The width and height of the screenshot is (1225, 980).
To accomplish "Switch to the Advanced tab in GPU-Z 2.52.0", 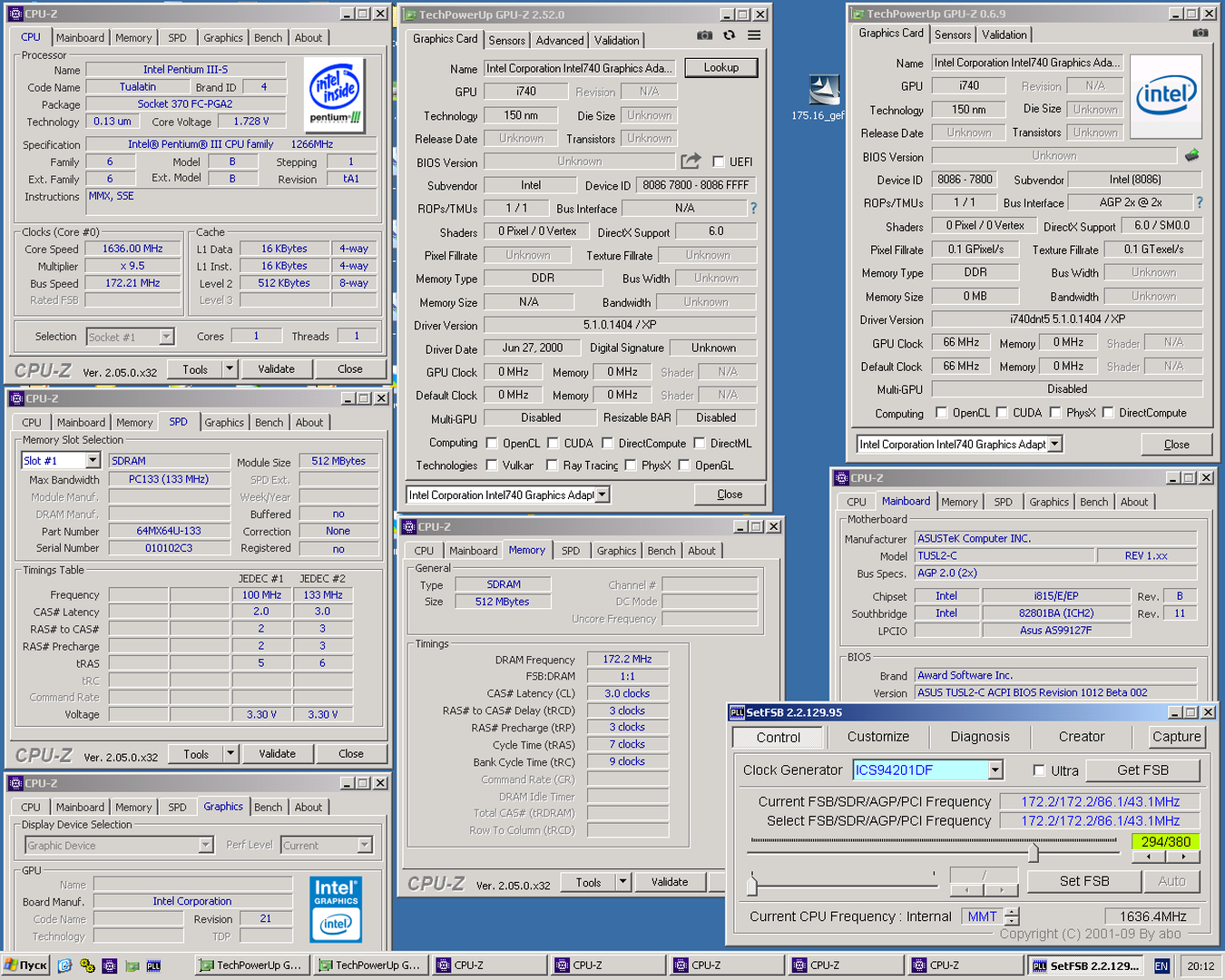I will (560, 40).
